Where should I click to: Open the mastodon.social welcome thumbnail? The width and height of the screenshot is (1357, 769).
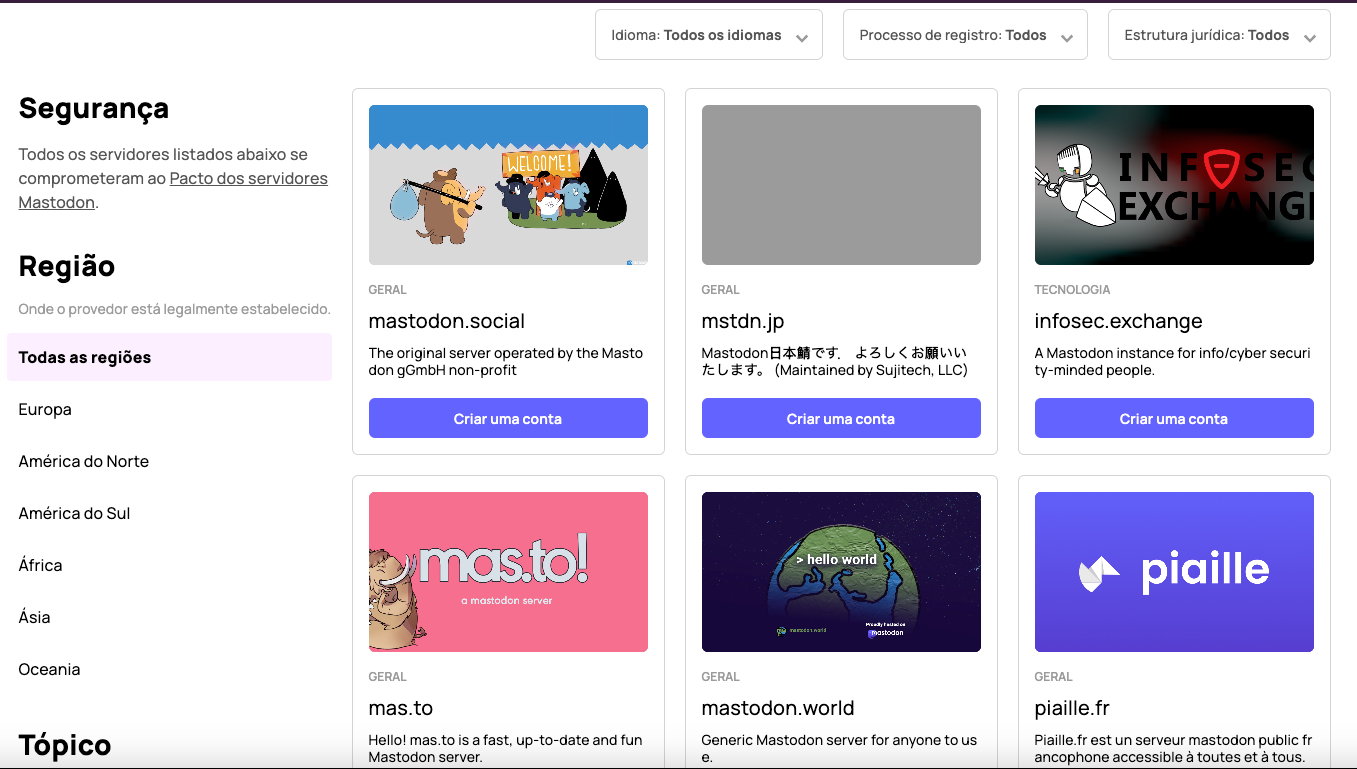(508, 185)
